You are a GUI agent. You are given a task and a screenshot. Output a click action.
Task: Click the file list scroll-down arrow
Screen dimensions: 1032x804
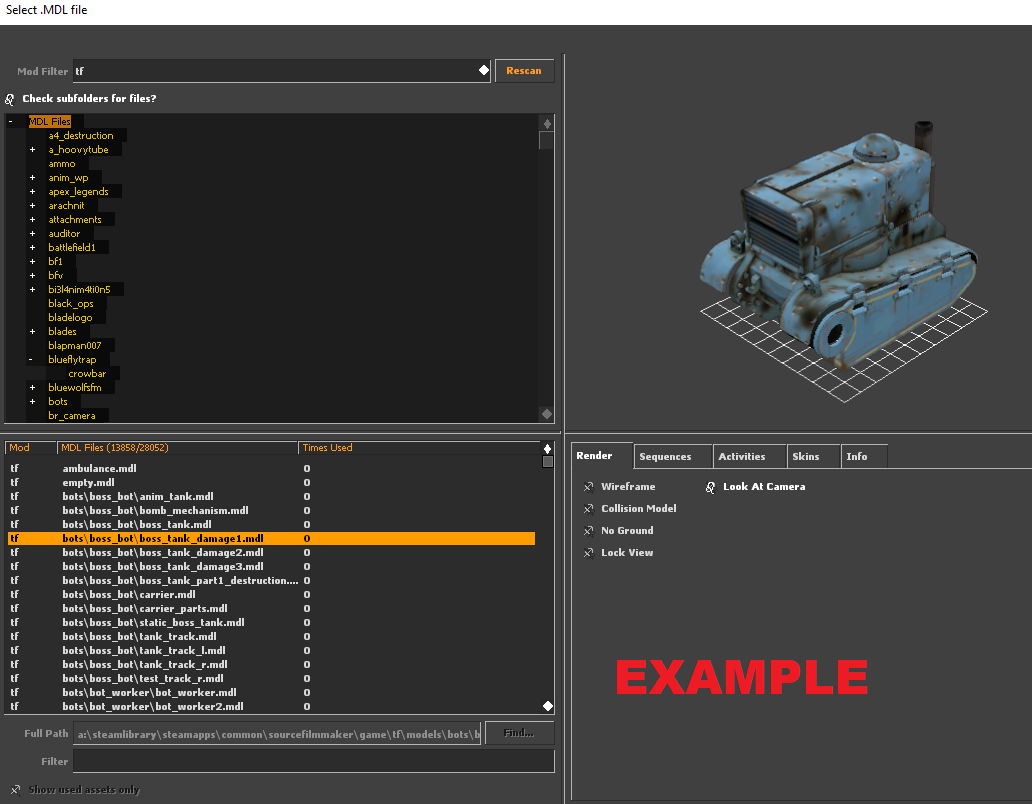(x=548, y=706)
